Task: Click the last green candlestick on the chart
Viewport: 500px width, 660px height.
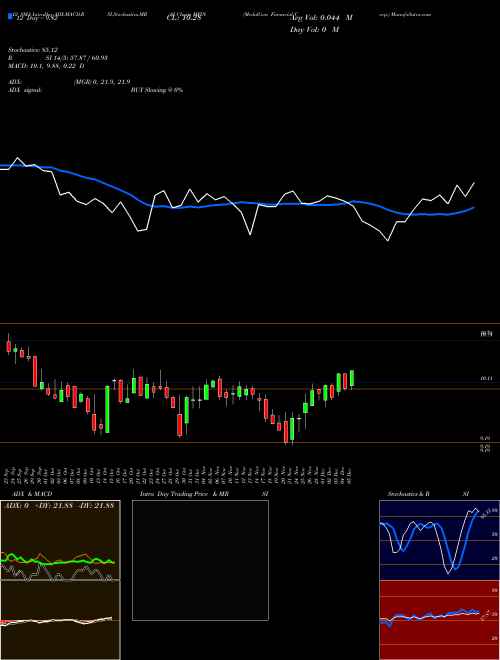Action: pyautogui.click(x=352, y=378)
